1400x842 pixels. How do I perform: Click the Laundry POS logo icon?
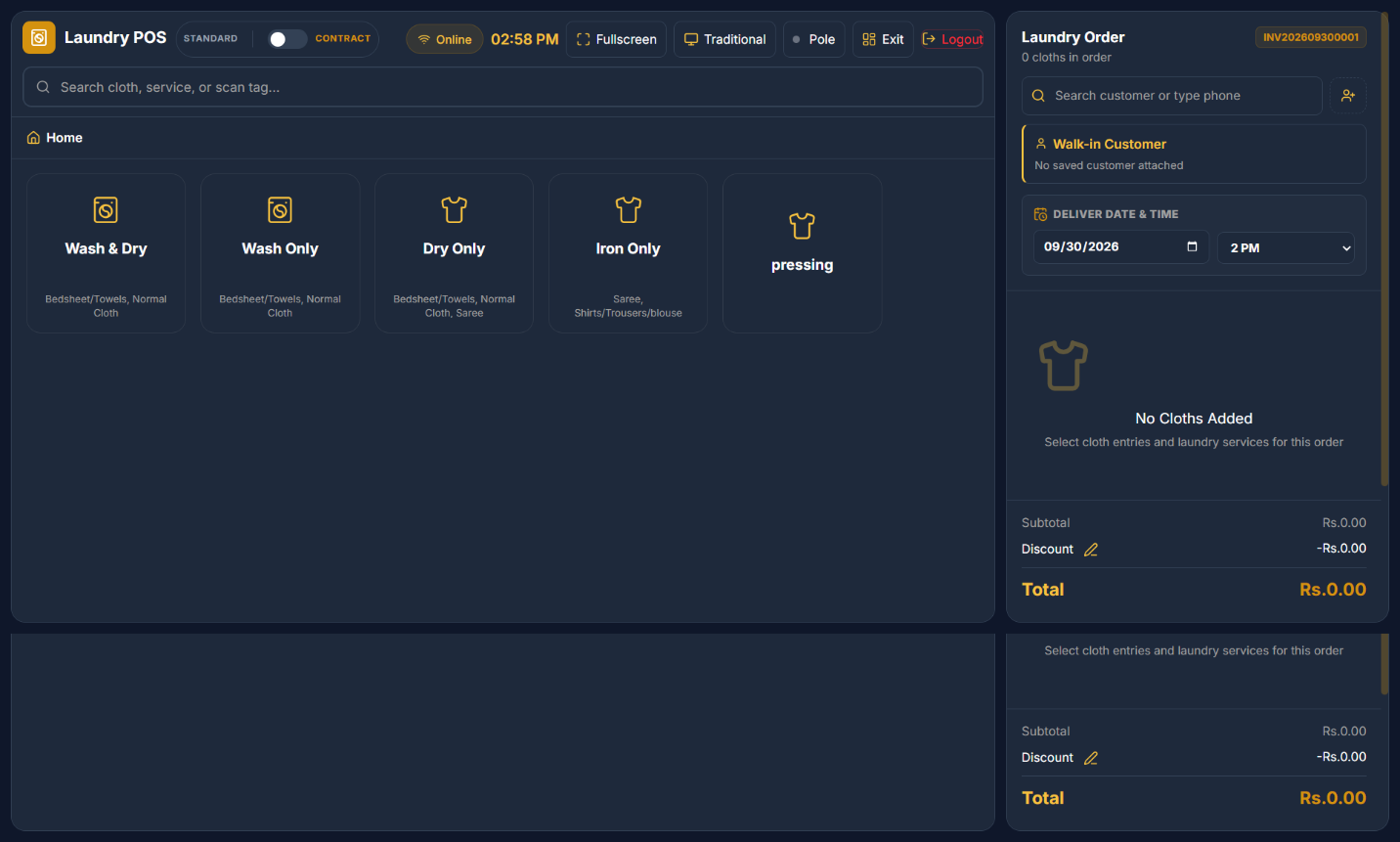click(x=39, y=38)
